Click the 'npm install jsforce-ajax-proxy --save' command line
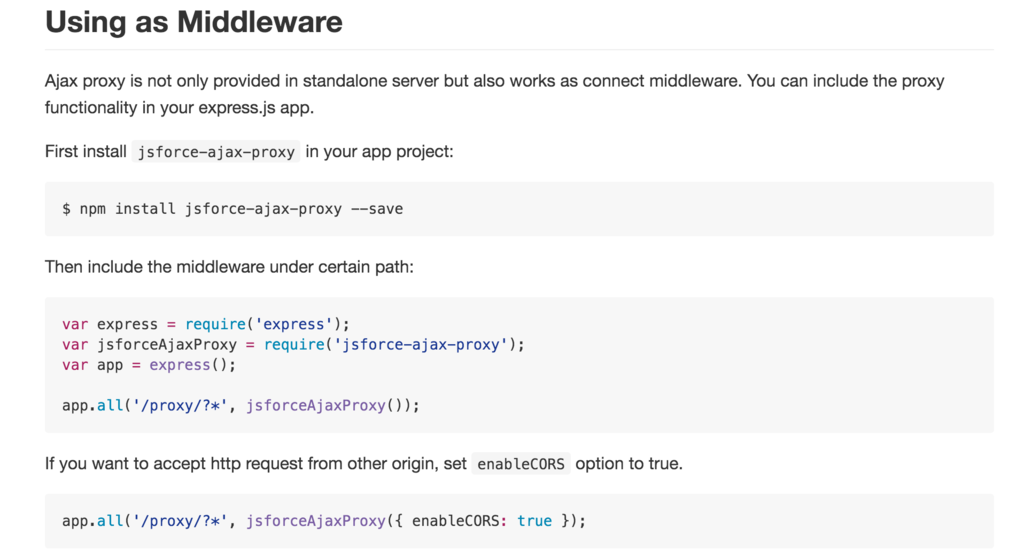Screen dimensions: 1024x558 coord(232,209)
